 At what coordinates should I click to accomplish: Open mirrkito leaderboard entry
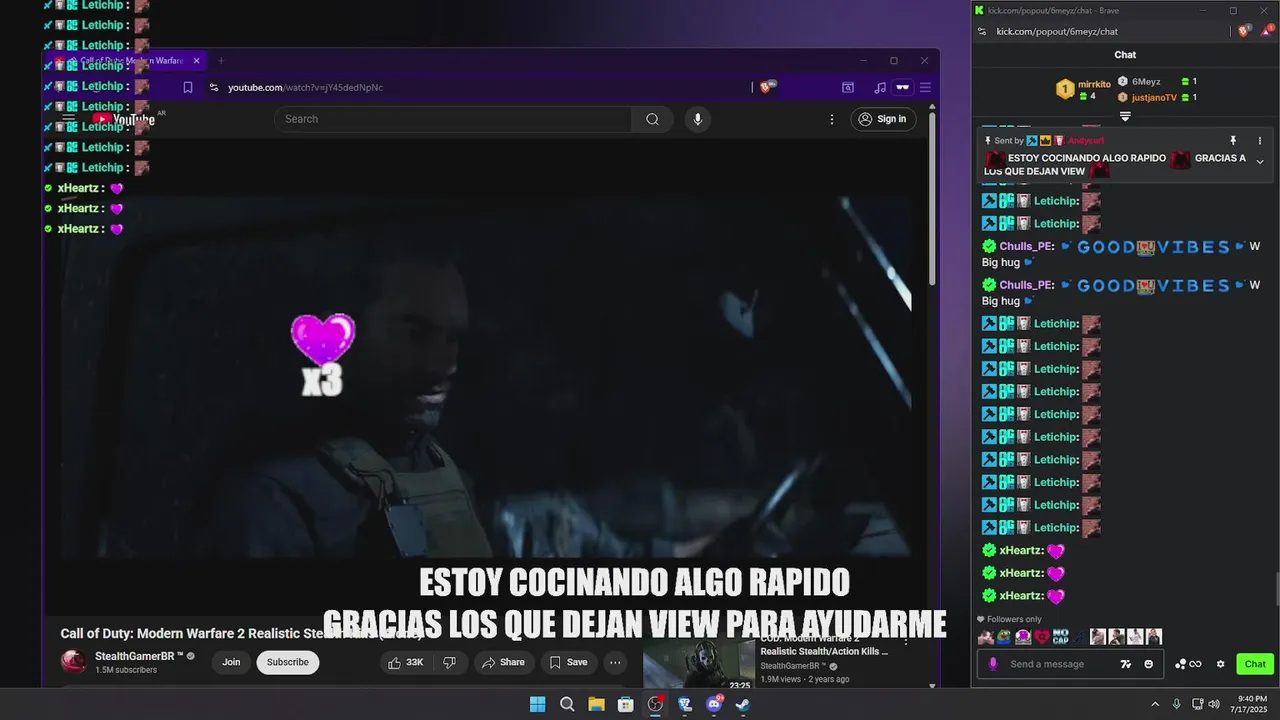[x=1084, y=89]
